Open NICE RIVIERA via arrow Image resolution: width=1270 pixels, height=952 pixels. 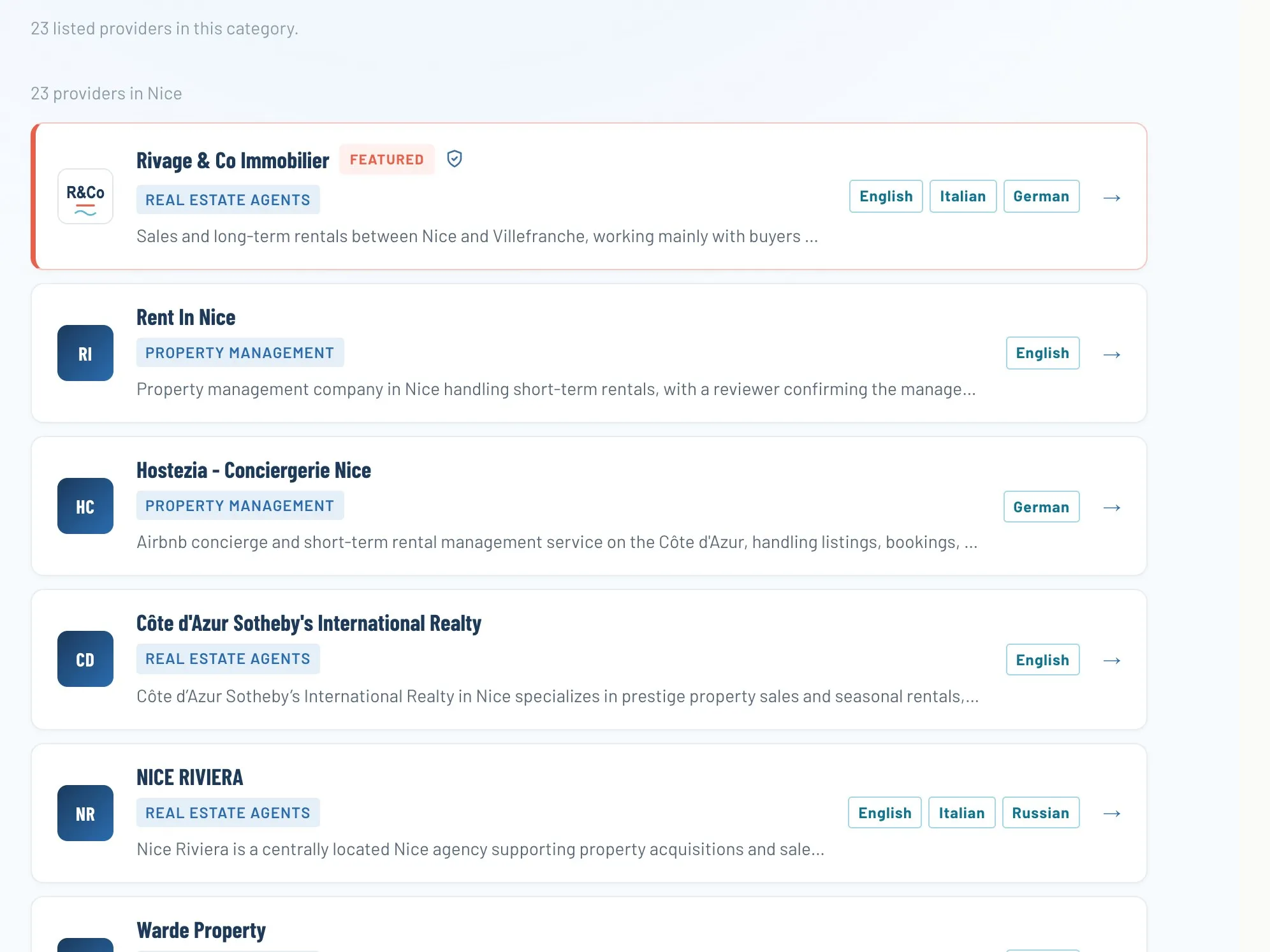pos(1112,813)
